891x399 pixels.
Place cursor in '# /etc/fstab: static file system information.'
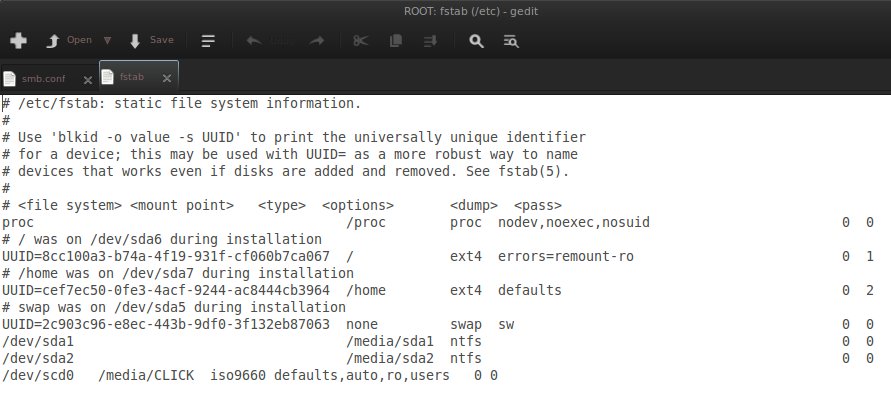(182, 103)
